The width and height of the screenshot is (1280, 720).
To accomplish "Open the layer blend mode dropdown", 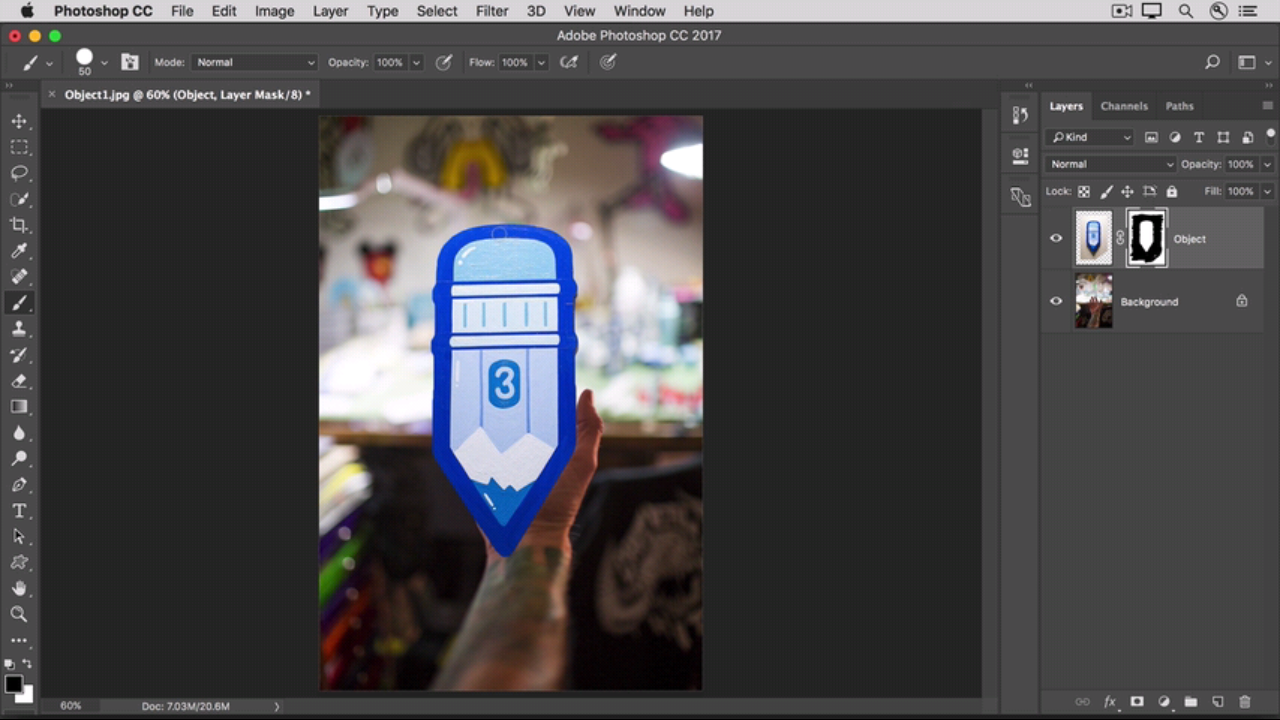I will pos(1110,164).
